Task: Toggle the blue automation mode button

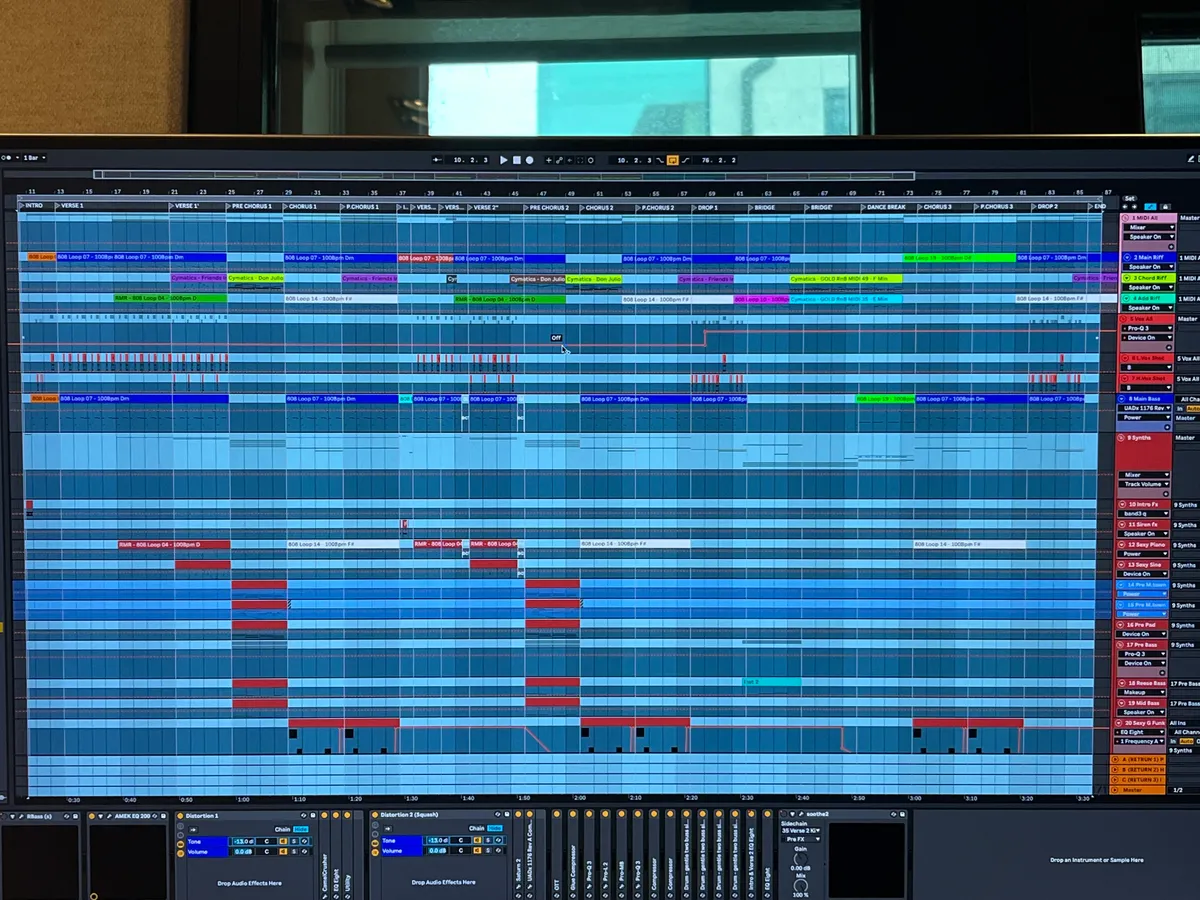Action: [1151, 207]
